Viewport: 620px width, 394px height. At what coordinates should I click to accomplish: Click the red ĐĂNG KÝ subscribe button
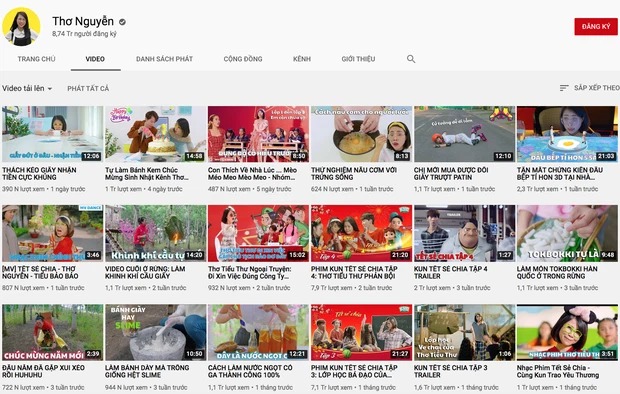point(596,27)
